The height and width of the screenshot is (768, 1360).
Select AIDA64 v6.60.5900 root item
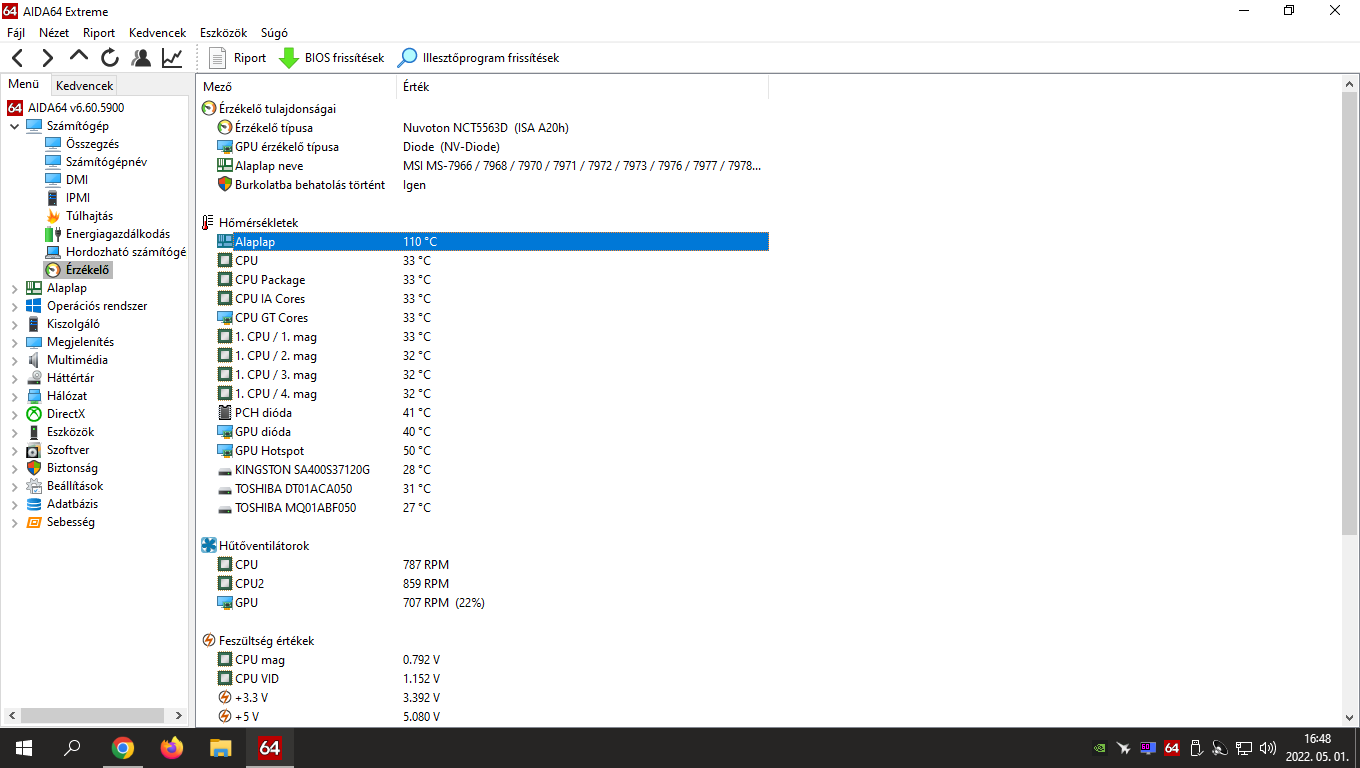pyautogui.click(x=66, y=107)
